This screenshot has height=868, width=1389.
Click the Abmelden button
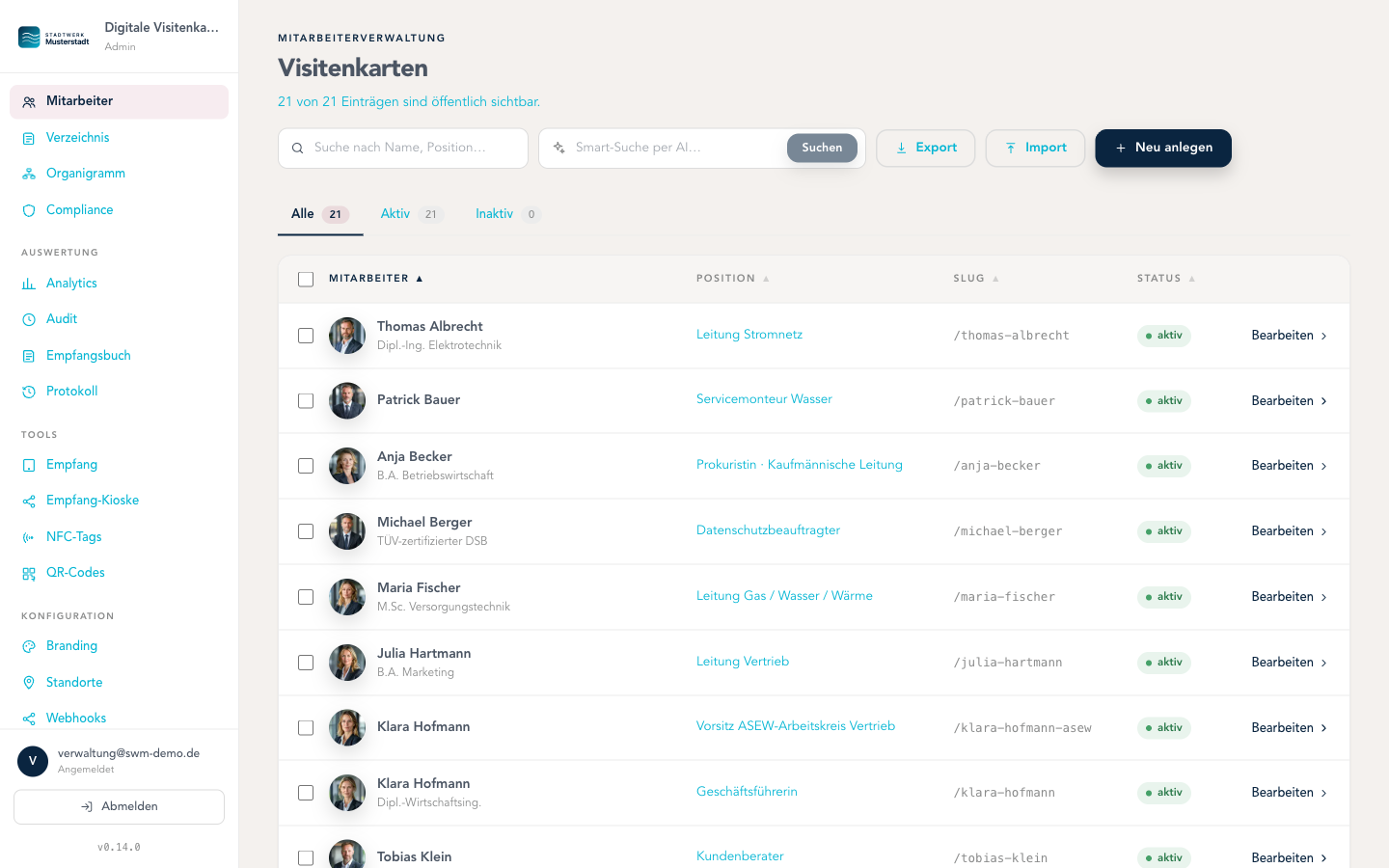coord(119,806)
